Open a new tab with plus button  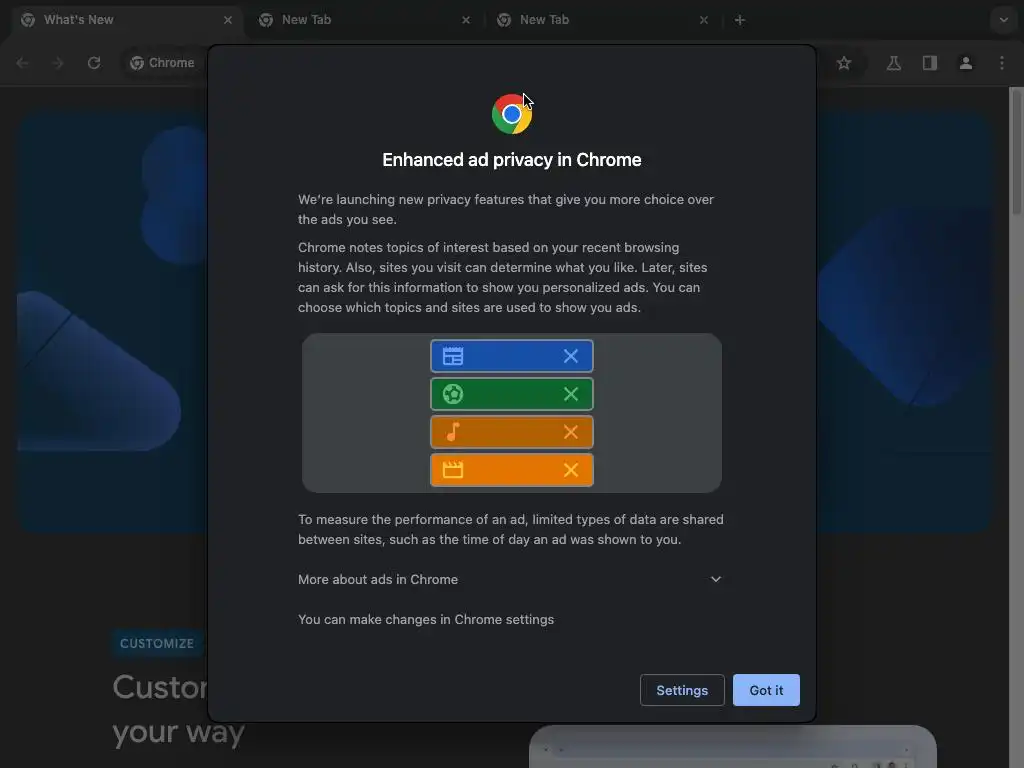(x=739, y=20)
